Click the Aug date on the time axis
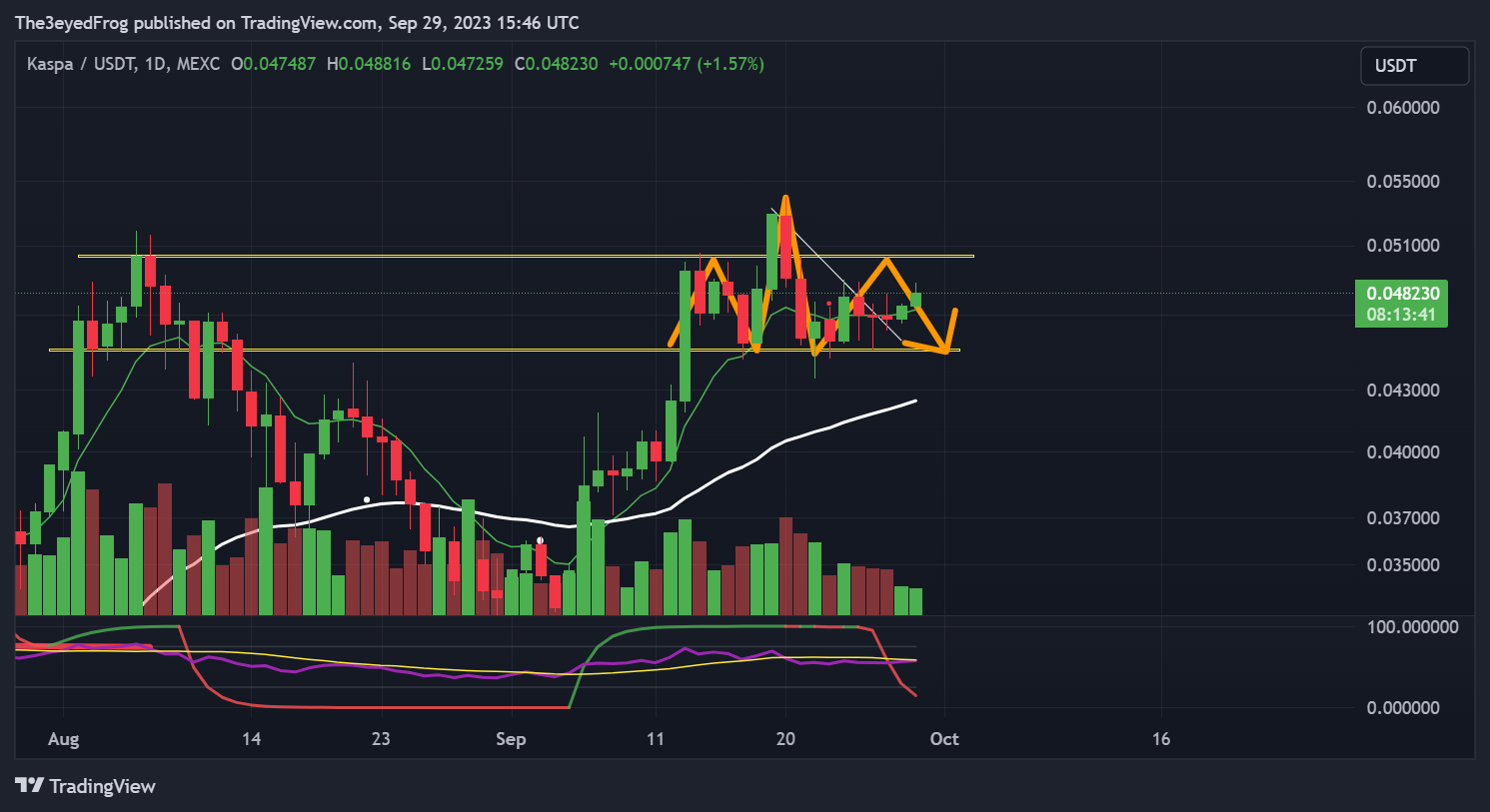This screenshot has height=812, width=1490. click(x=63, y=739)
